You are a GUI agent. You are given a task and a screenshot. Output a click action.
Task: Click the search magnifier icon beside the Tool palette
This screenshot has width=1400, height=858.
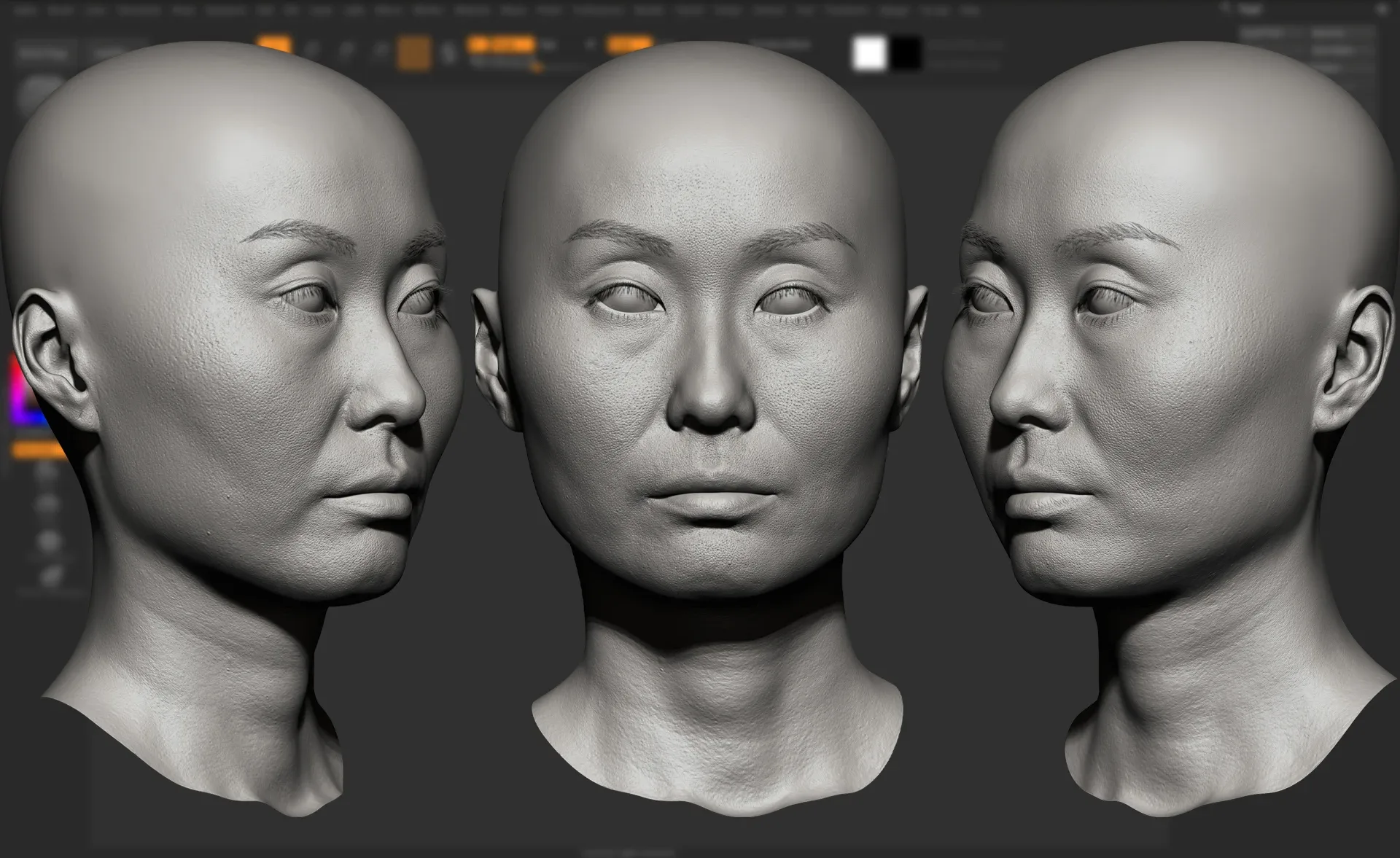coord(1224,7)
